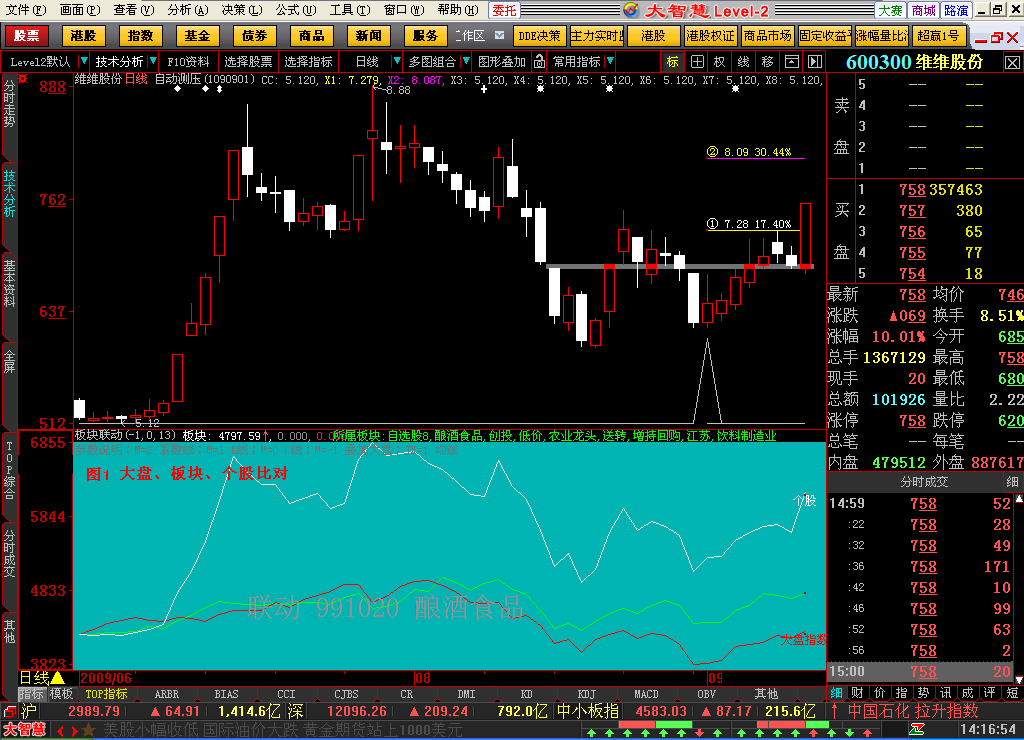Click the red gear icon at chart corner
Viewport: 1024px width, 740px height.
[x=24, y=78]
